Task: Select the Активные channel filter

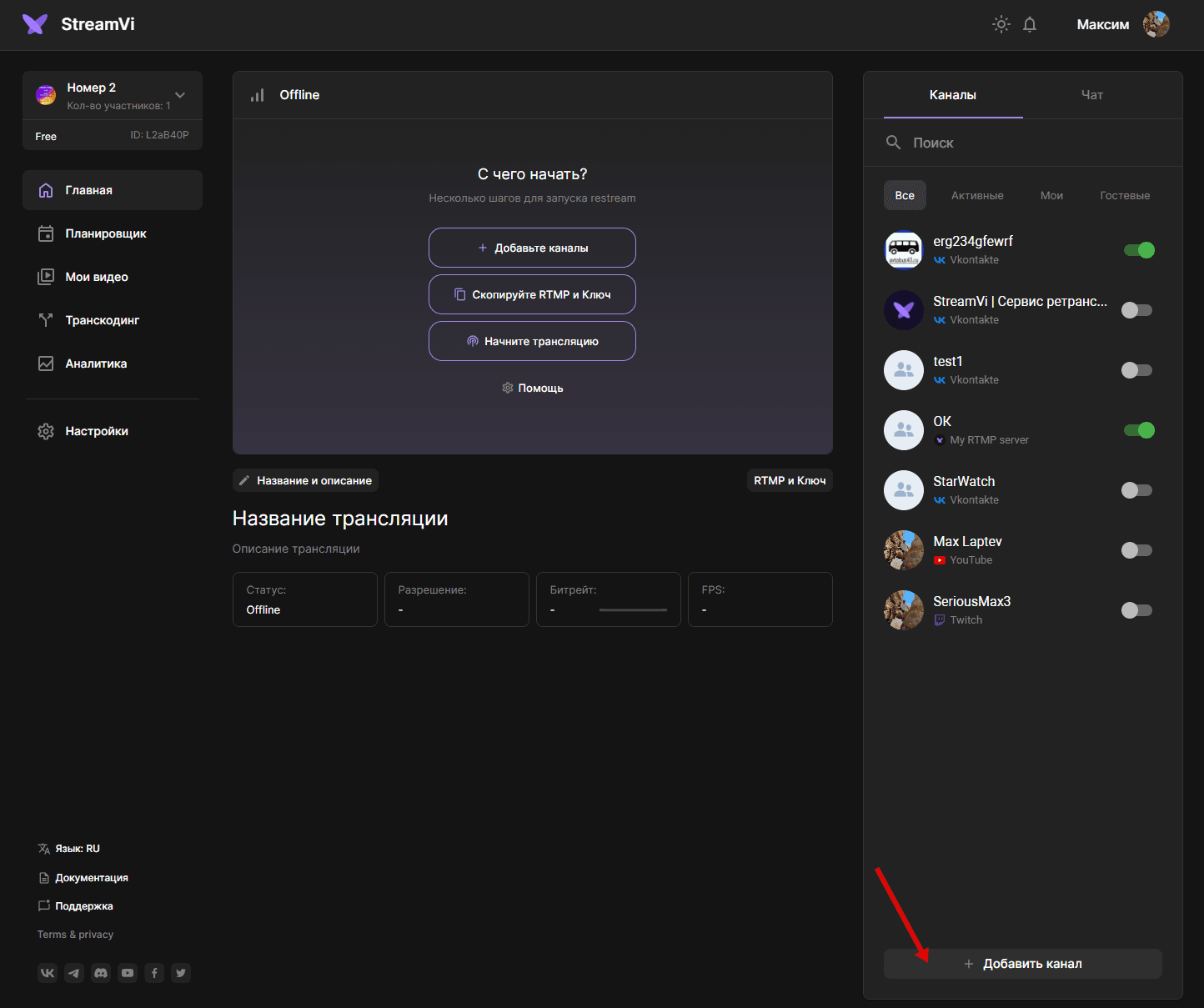Action: coord(977,195)
